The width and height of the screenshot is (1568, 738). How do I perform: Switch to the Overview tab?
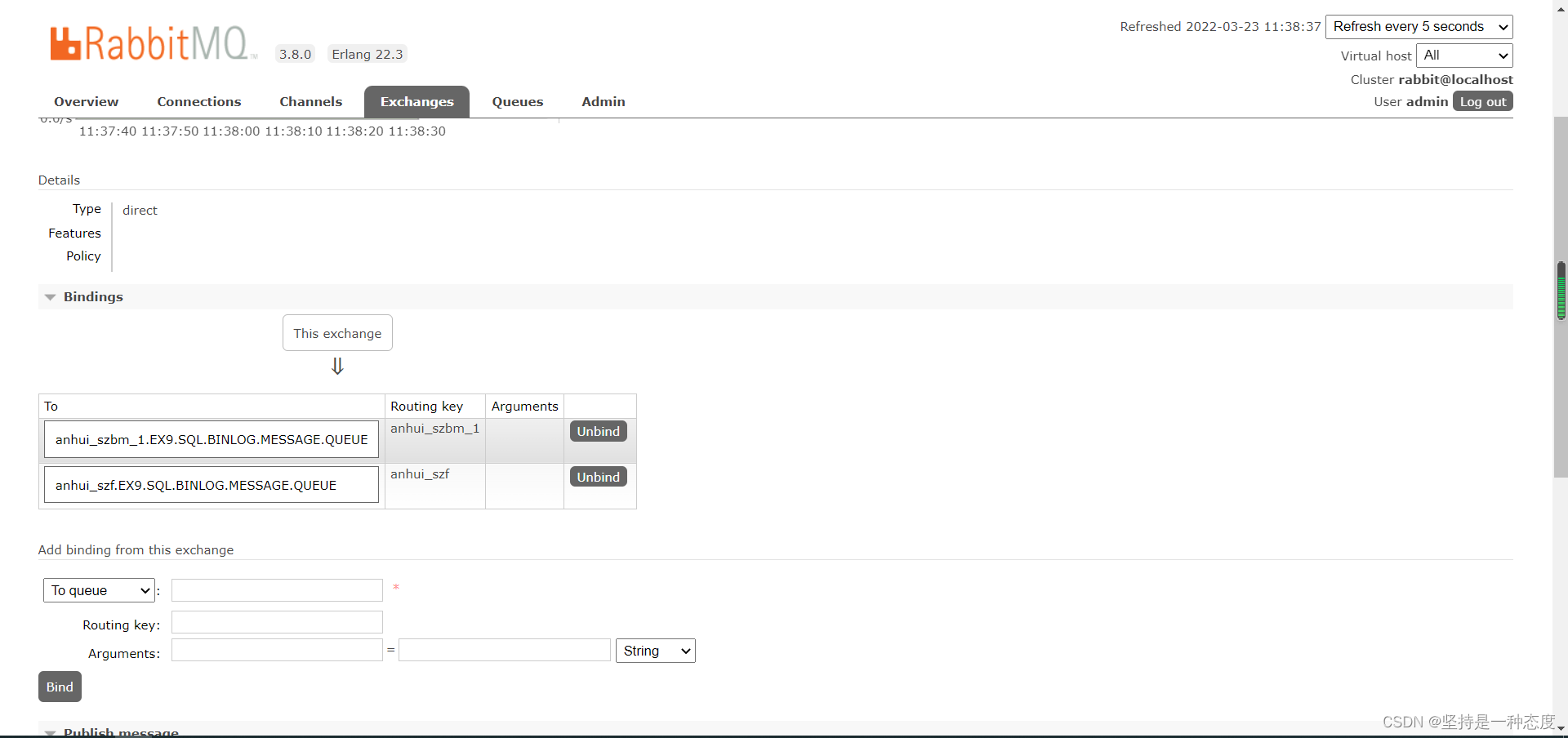86,102
